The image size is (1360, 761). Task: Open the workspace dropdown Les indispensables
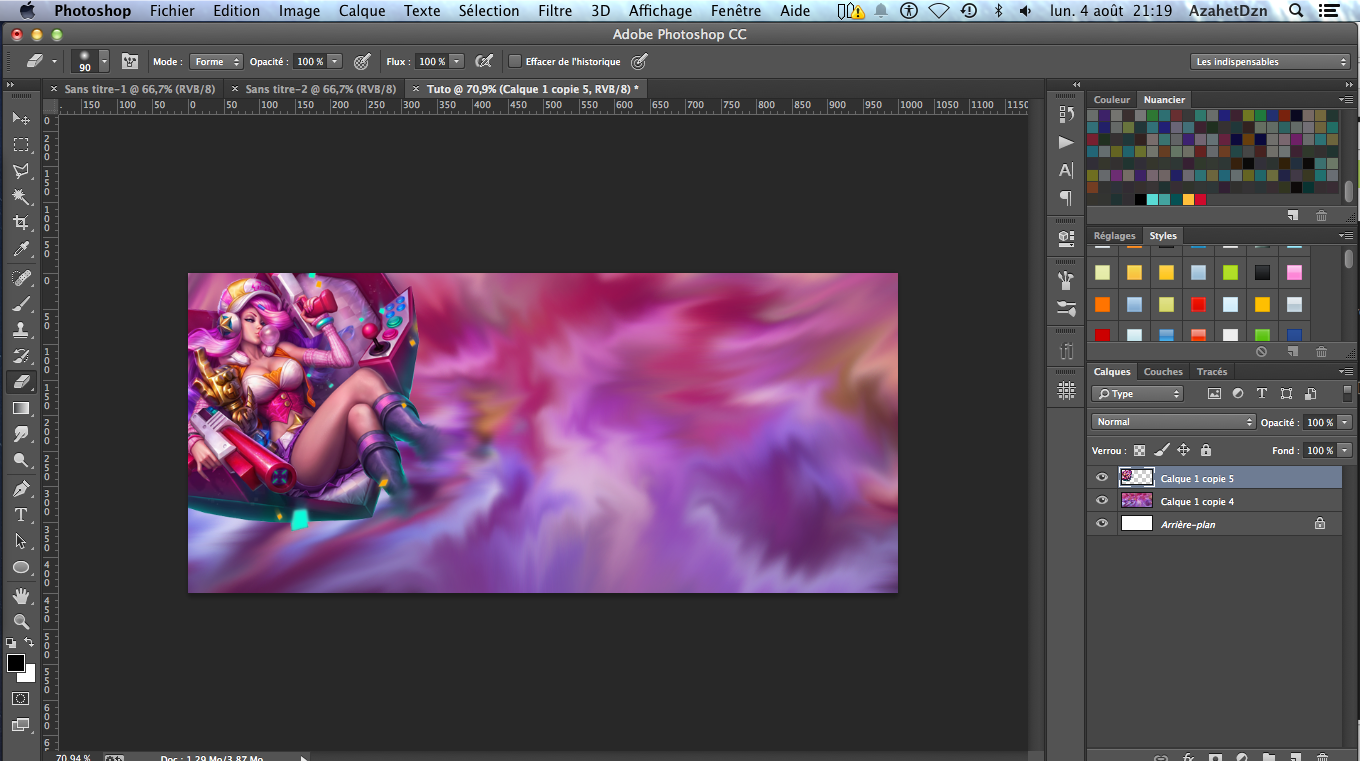[1270, 61]
